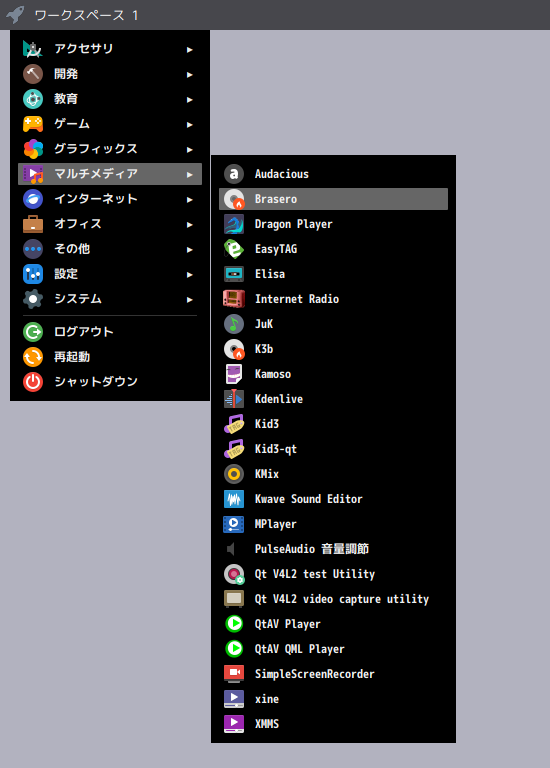Click the ワークスペース 1 panel label
The height and width of the screenshot is (768, 550).
86,15
